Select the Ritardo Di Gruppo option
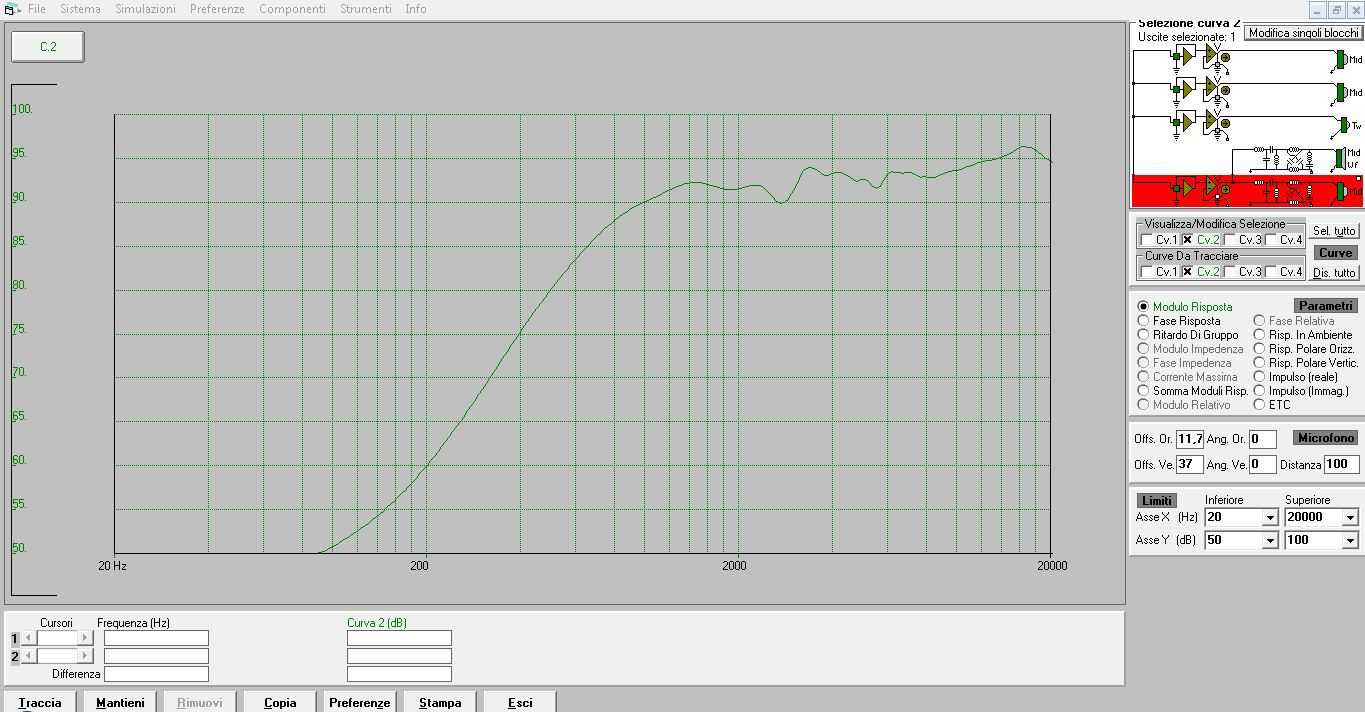 coord(1143,335)
